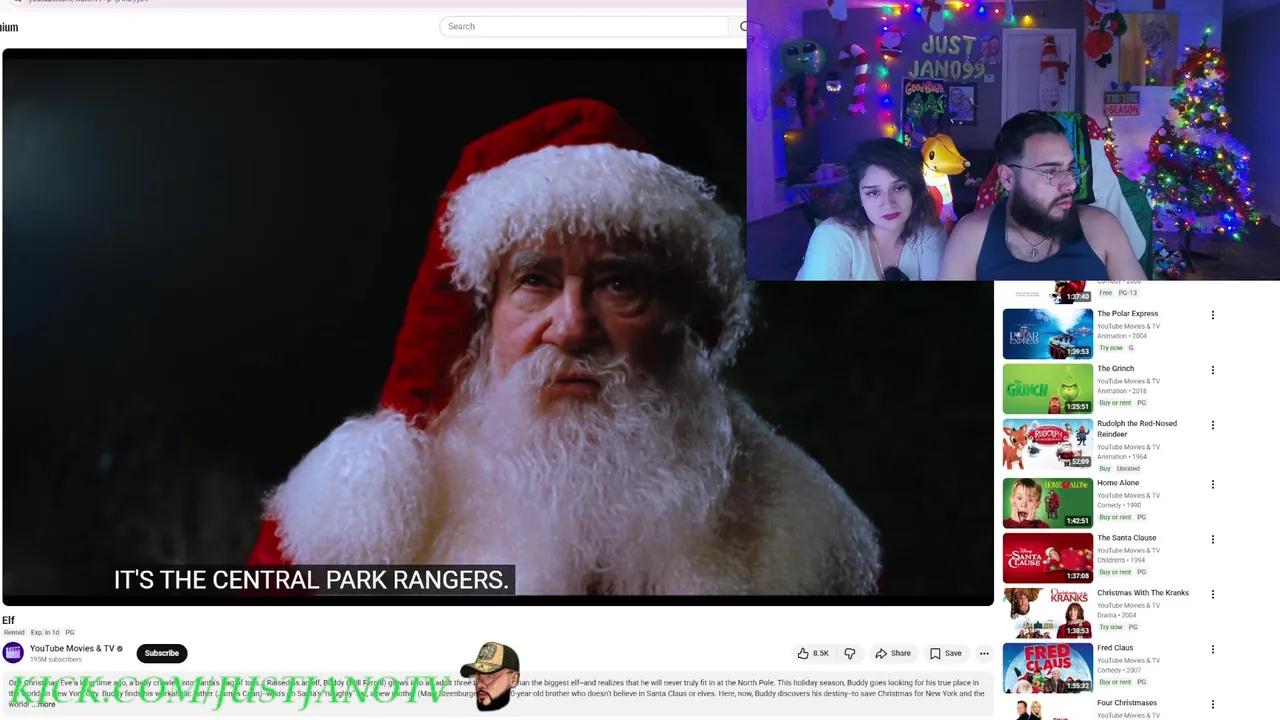Screen dimensions: 1280x720
Task: Subscribe to YouTube Movies & TV
Action: (x=161, y=653)
